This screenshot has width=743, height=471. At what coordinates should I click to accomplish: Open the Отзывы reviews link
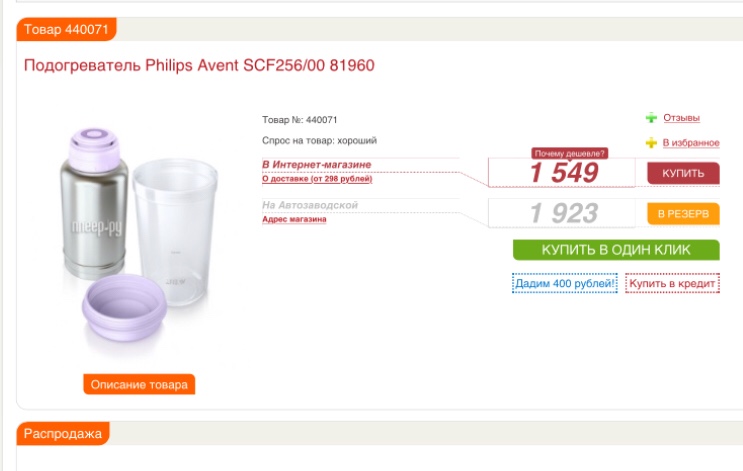681,118
